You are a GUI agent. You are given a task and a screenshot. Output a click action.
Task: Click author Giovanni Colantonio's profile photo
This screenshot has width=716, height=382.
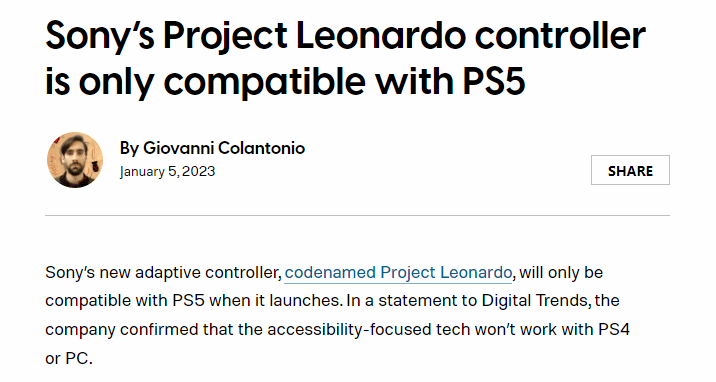coord(75,160)
